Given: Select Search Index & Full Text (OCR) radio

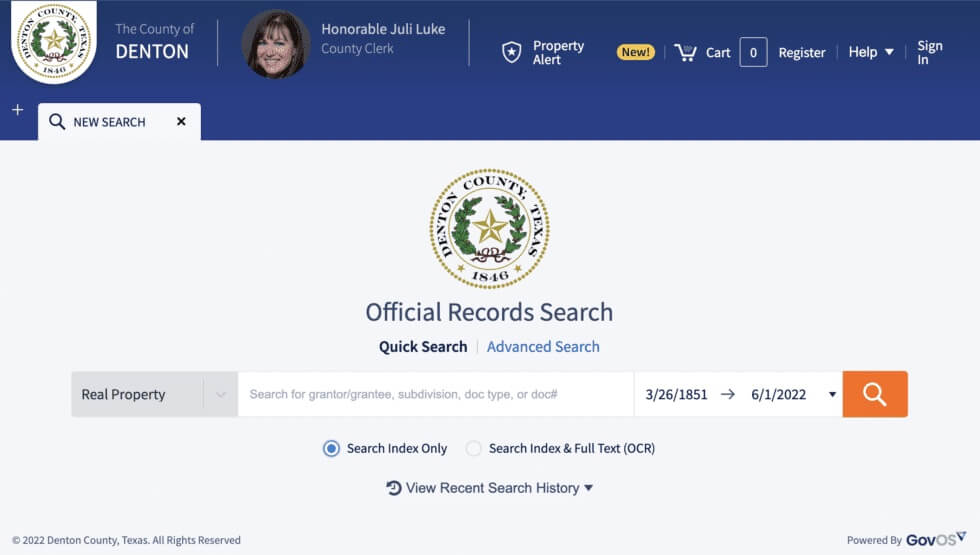Looking at the screenshot, I should tap(474, 448).
